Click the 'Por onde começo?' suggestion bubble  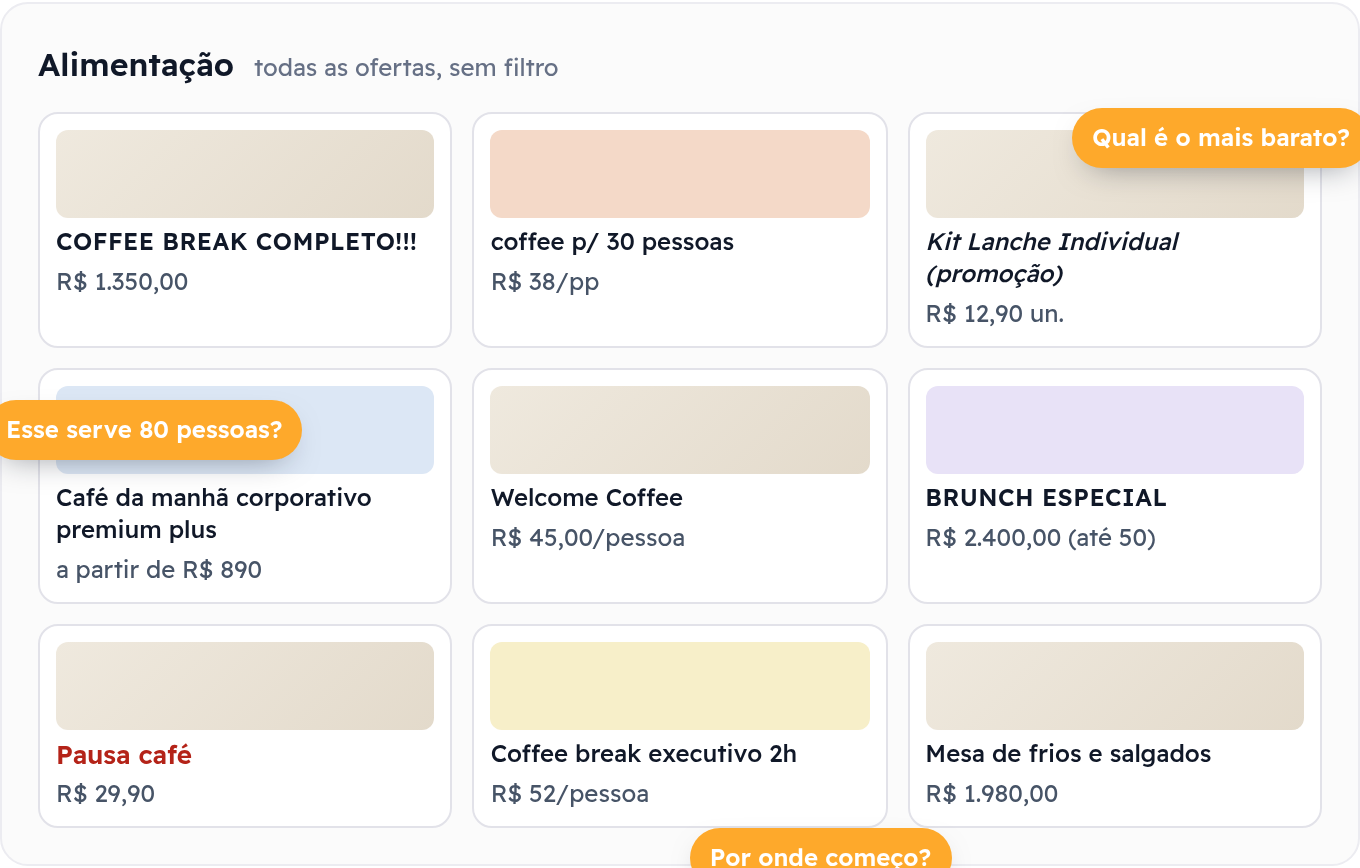[821, 850]
